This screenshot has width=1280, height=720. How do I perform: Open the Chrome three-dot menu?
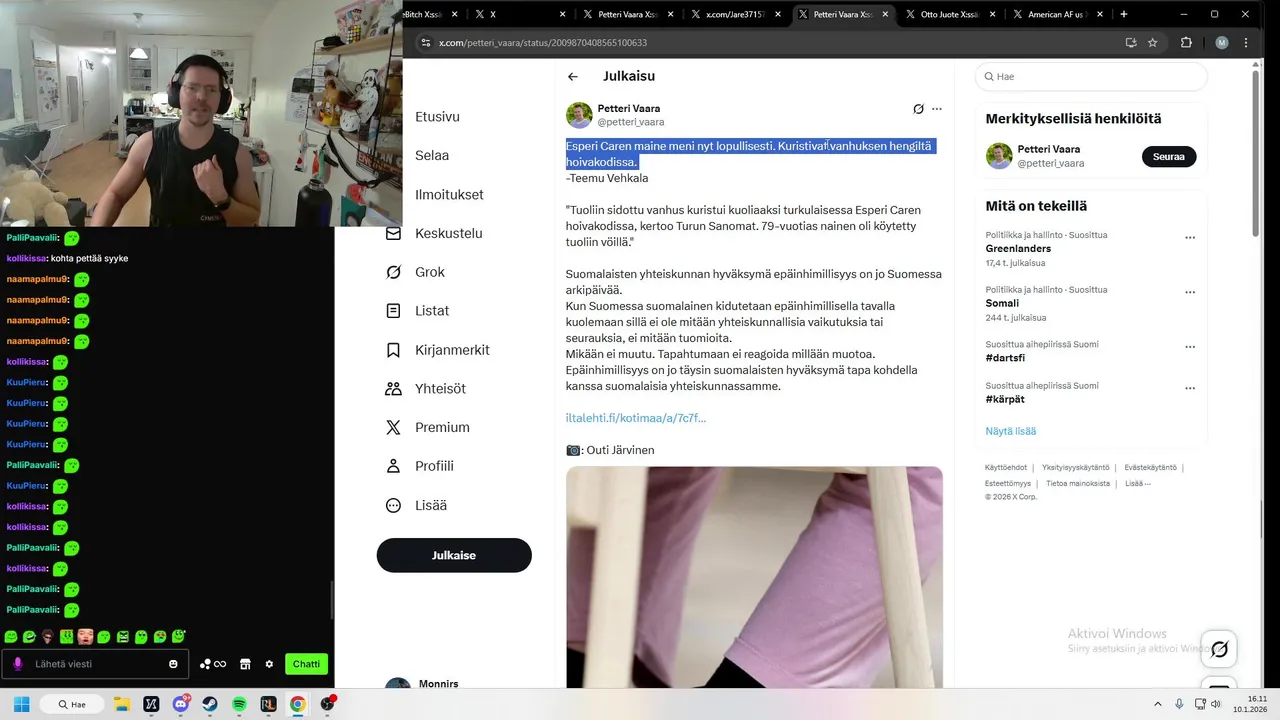point(1246,43)
